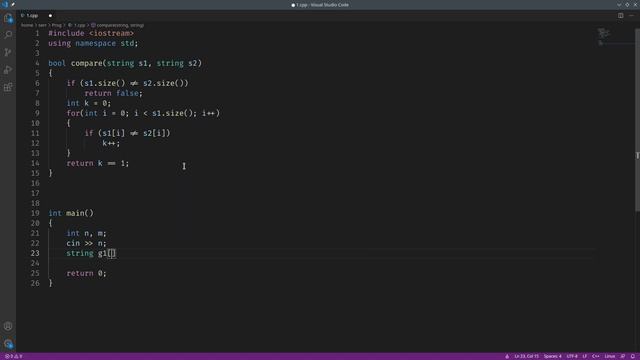Click 'if (s1[i] != s2[i])' on line 11
The height and width of the screenshot is (360, 640).
tap(127, 133)
